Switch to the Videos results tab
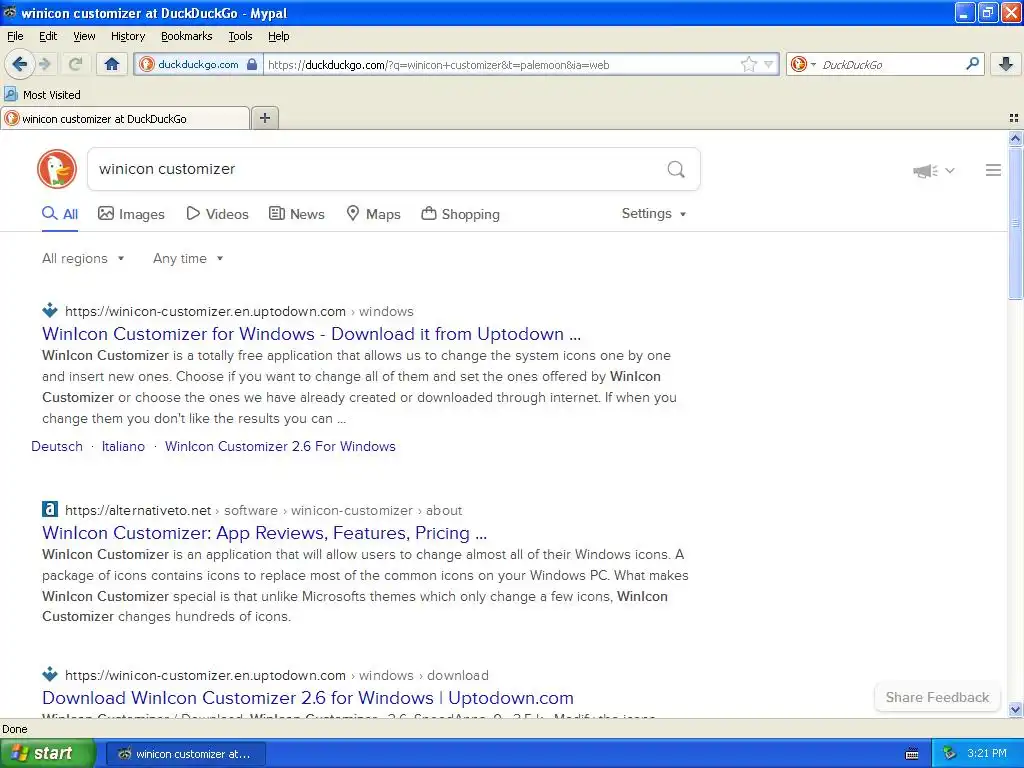 click(217, 214)
